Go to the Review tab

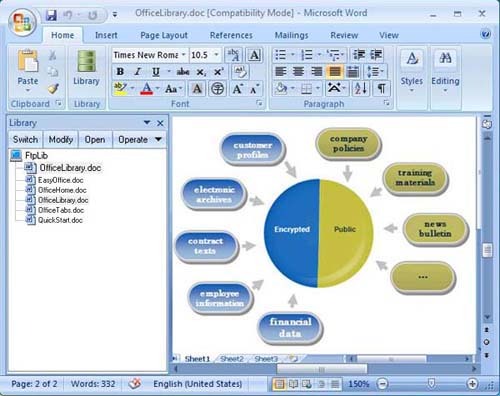(344, 35)
